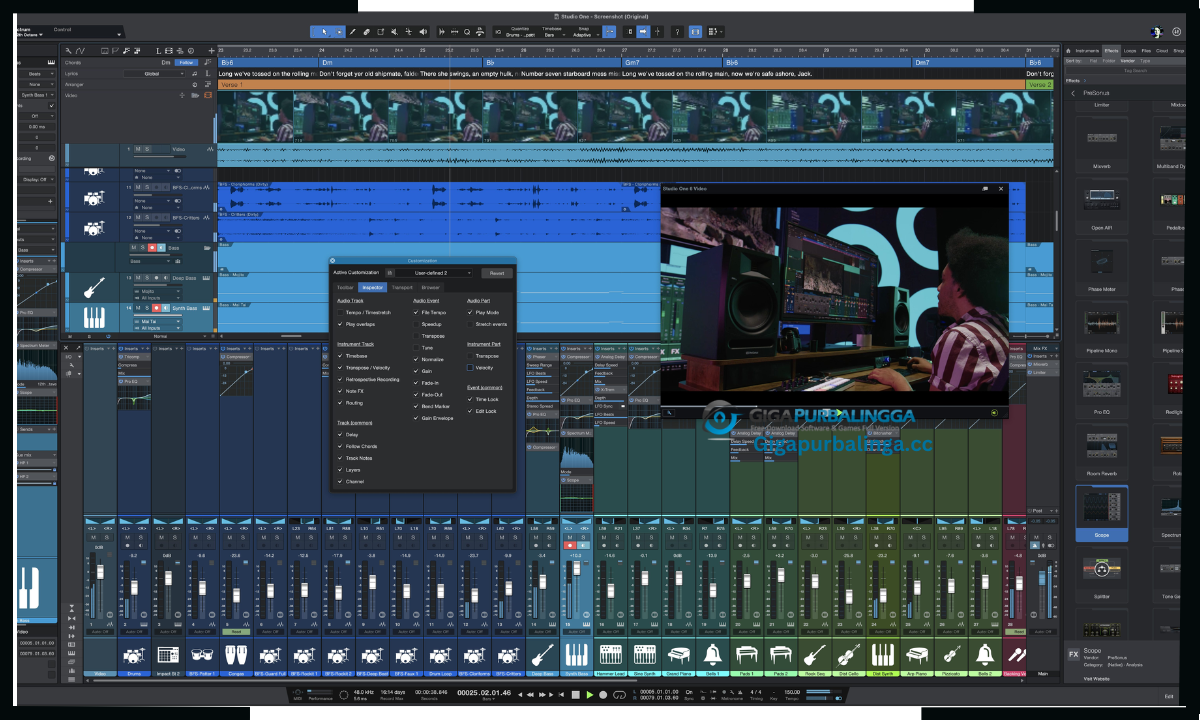Adjust the Drums channel volume fader
Image resolution: width=1200 pixels, height=720 pixels.
coord(133,590)
